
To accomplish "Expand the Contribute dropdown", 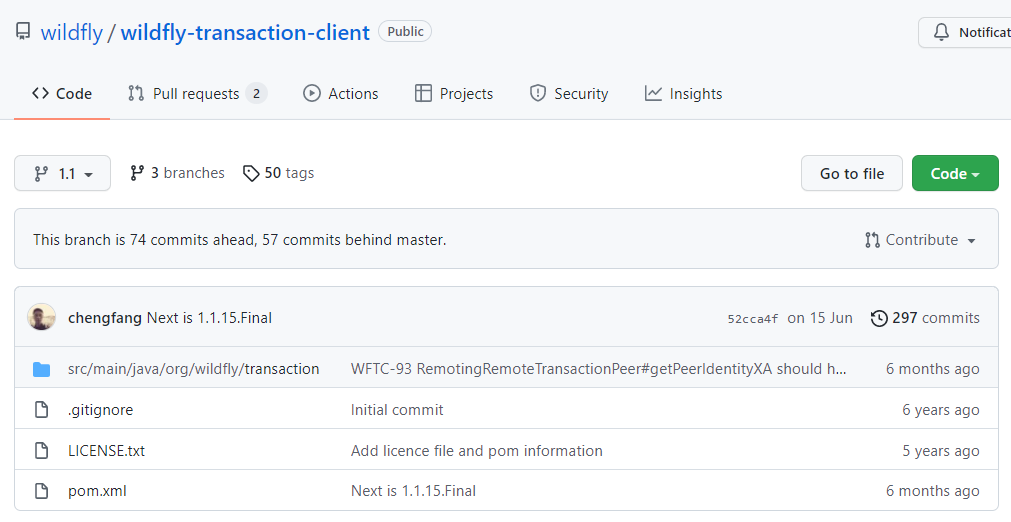I will coord(920,240).
